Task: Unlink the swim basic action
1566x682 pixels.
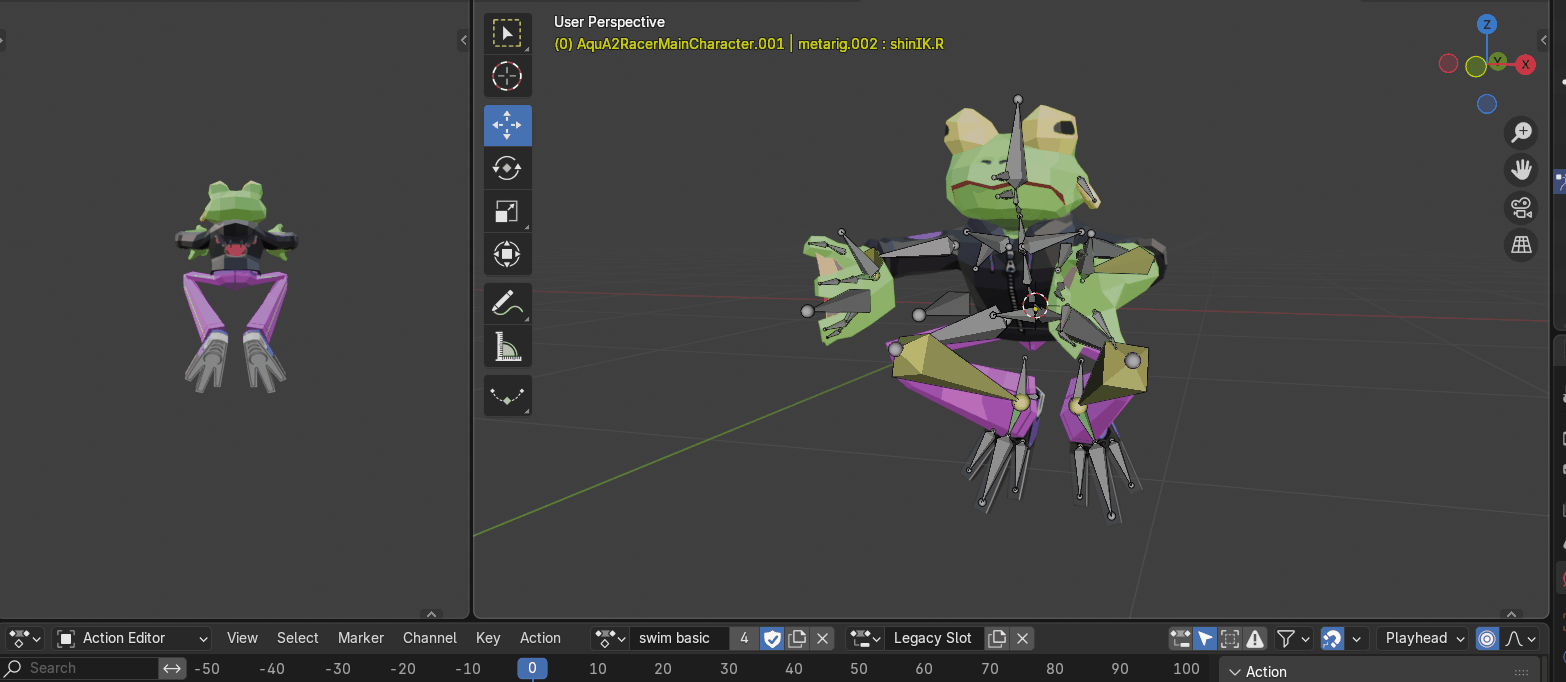Action: pos(822,638)
